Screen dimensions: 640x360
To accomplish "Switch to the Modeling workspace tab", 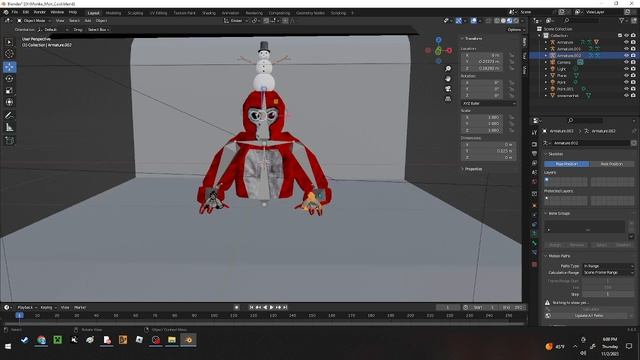I will (113, 13).
